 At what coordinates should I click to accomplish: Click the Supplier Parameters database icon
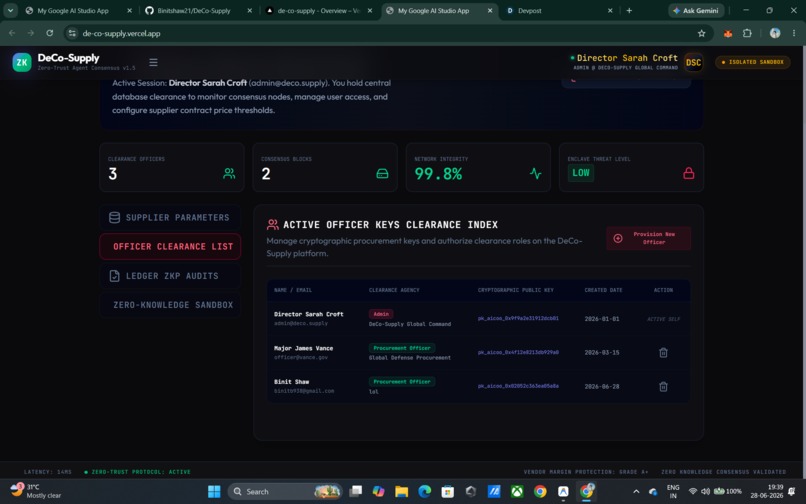pos(115,218)
